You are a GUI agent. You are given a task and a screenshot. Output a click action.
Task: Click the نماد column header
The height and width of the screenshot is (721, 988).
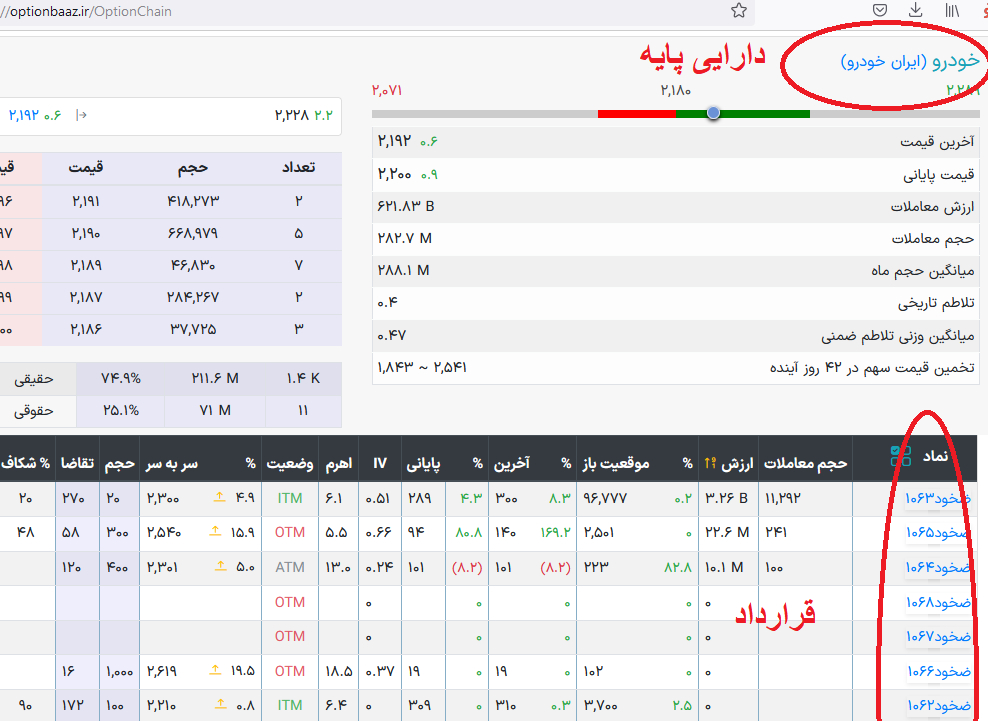click(x=935, y=456)
